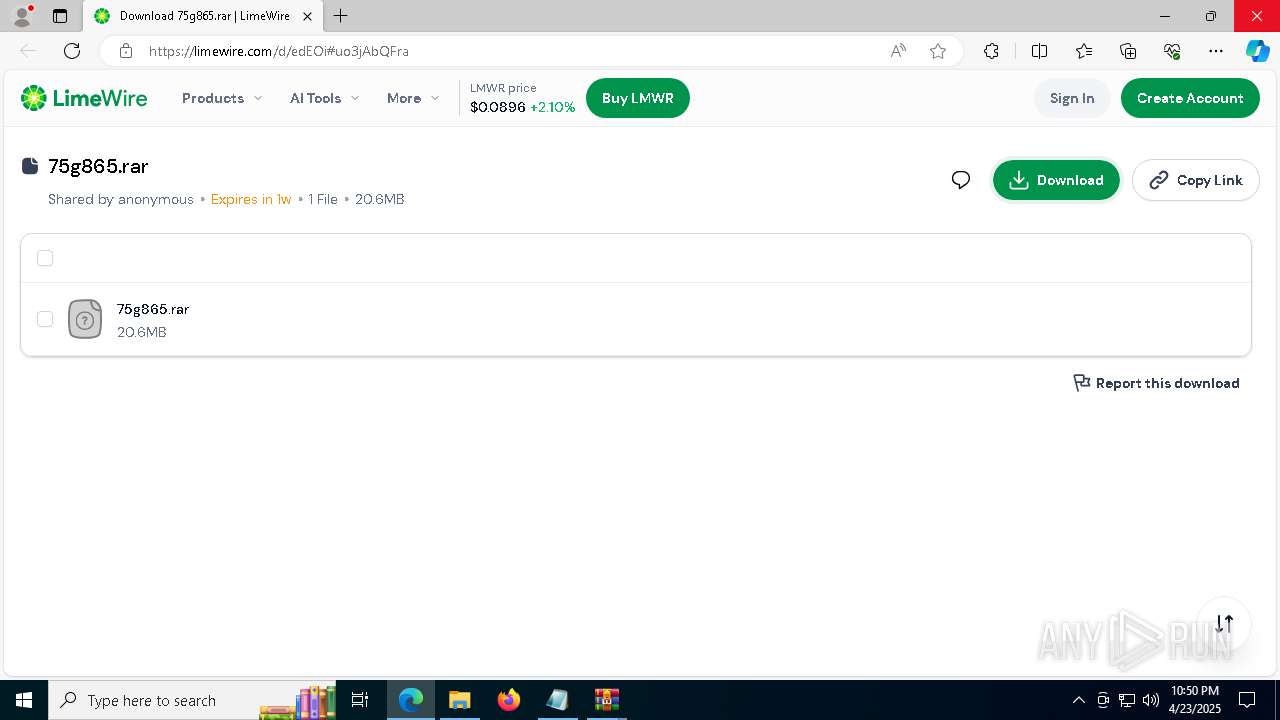This screenshot has width=1280, height=720.
Task: Select the 75g865.rar file name in the list
Action: tap(153, 309)
